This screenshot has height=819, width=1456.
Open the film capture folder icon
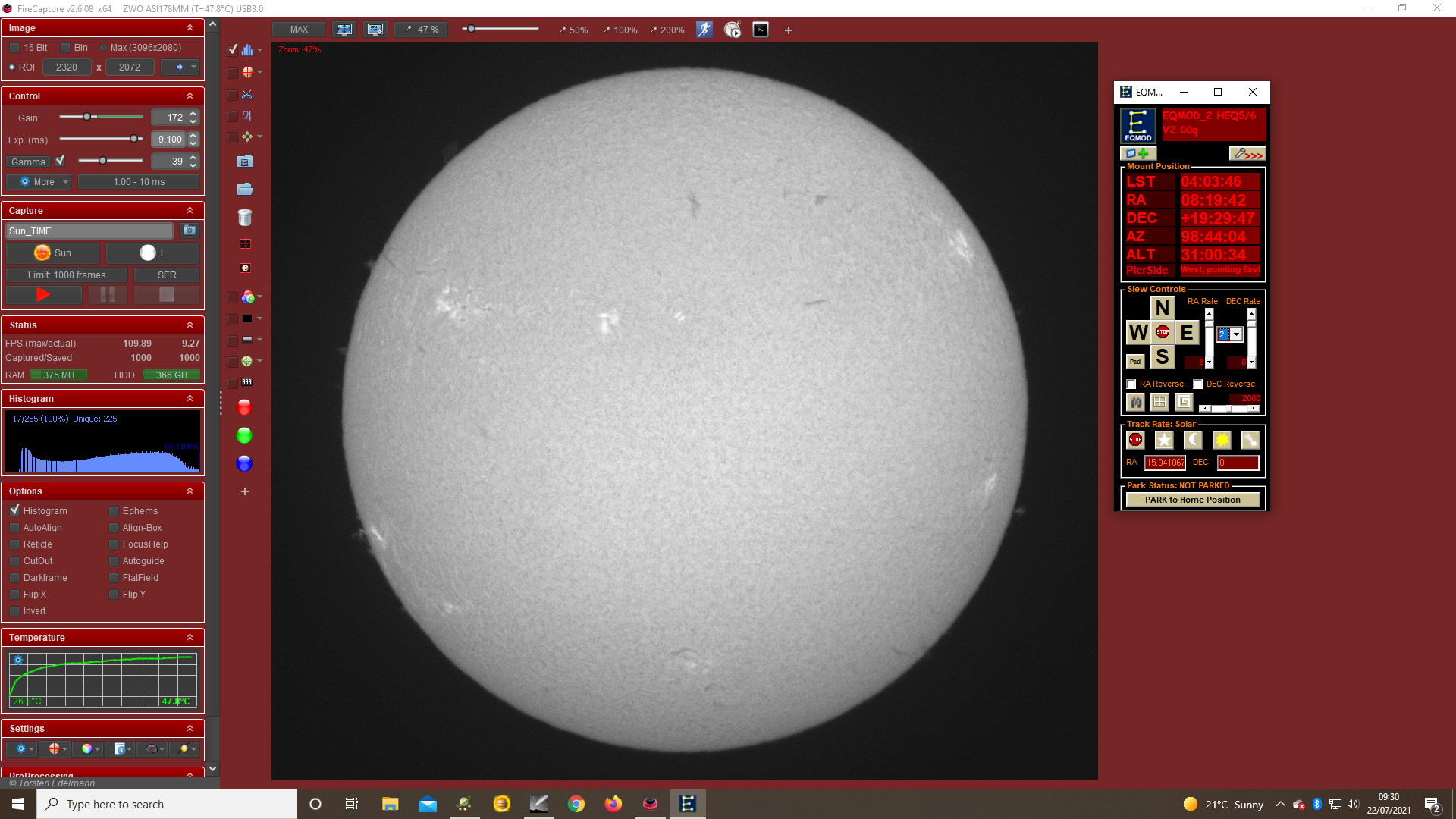click(x=245, y=162)
